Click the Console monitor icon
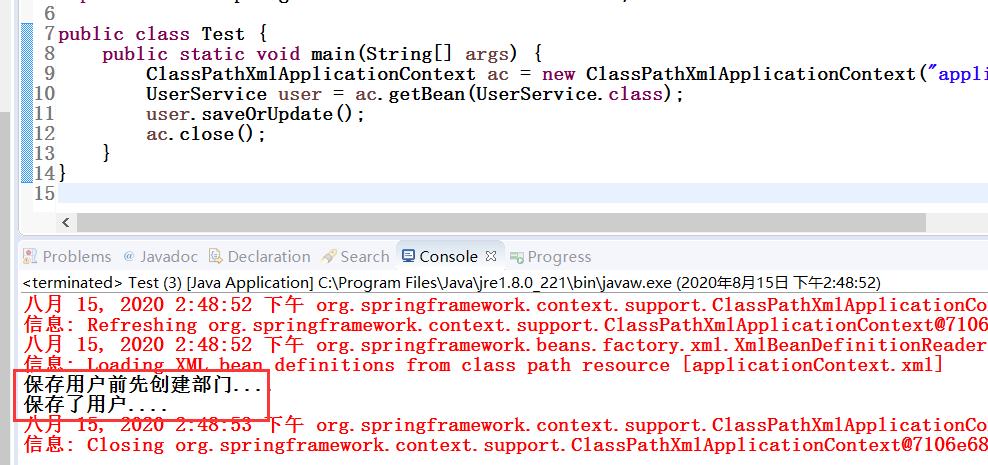 point(409,256)
